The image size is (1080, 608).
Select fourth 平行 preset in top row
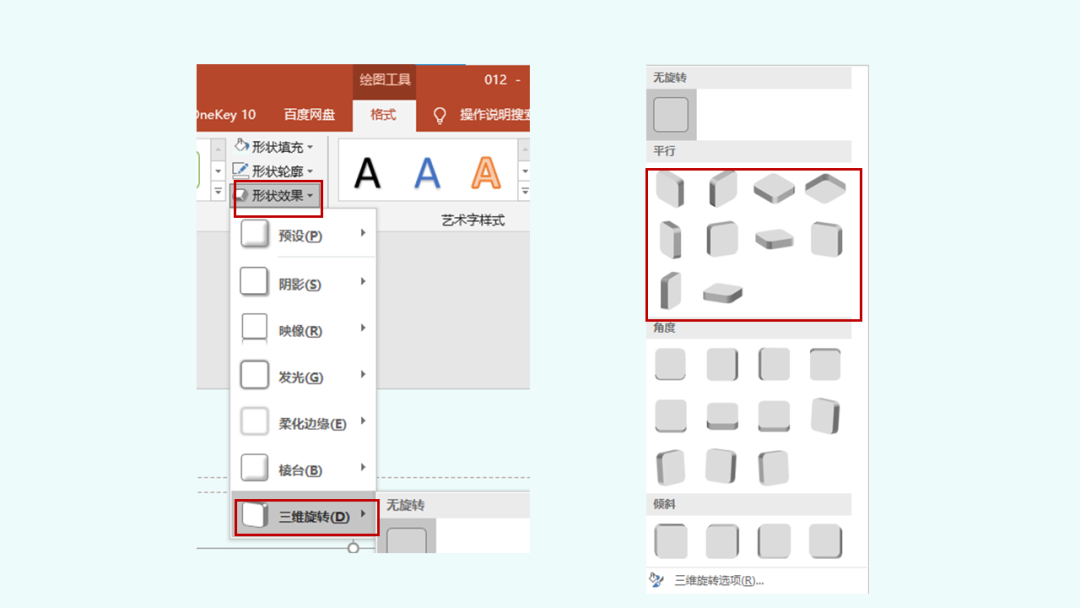click(x=825, y=189)
